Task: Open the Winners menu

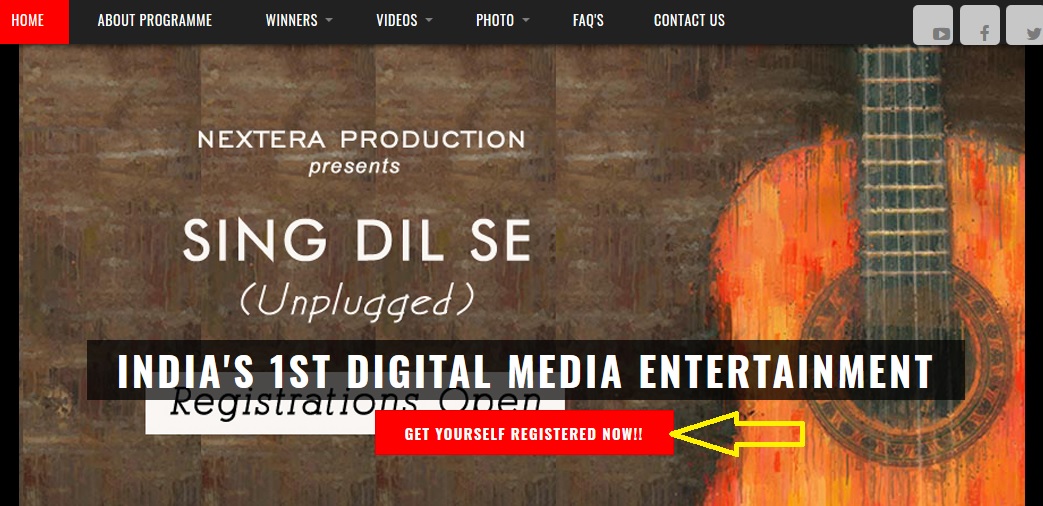Action: tap(291, 21)
